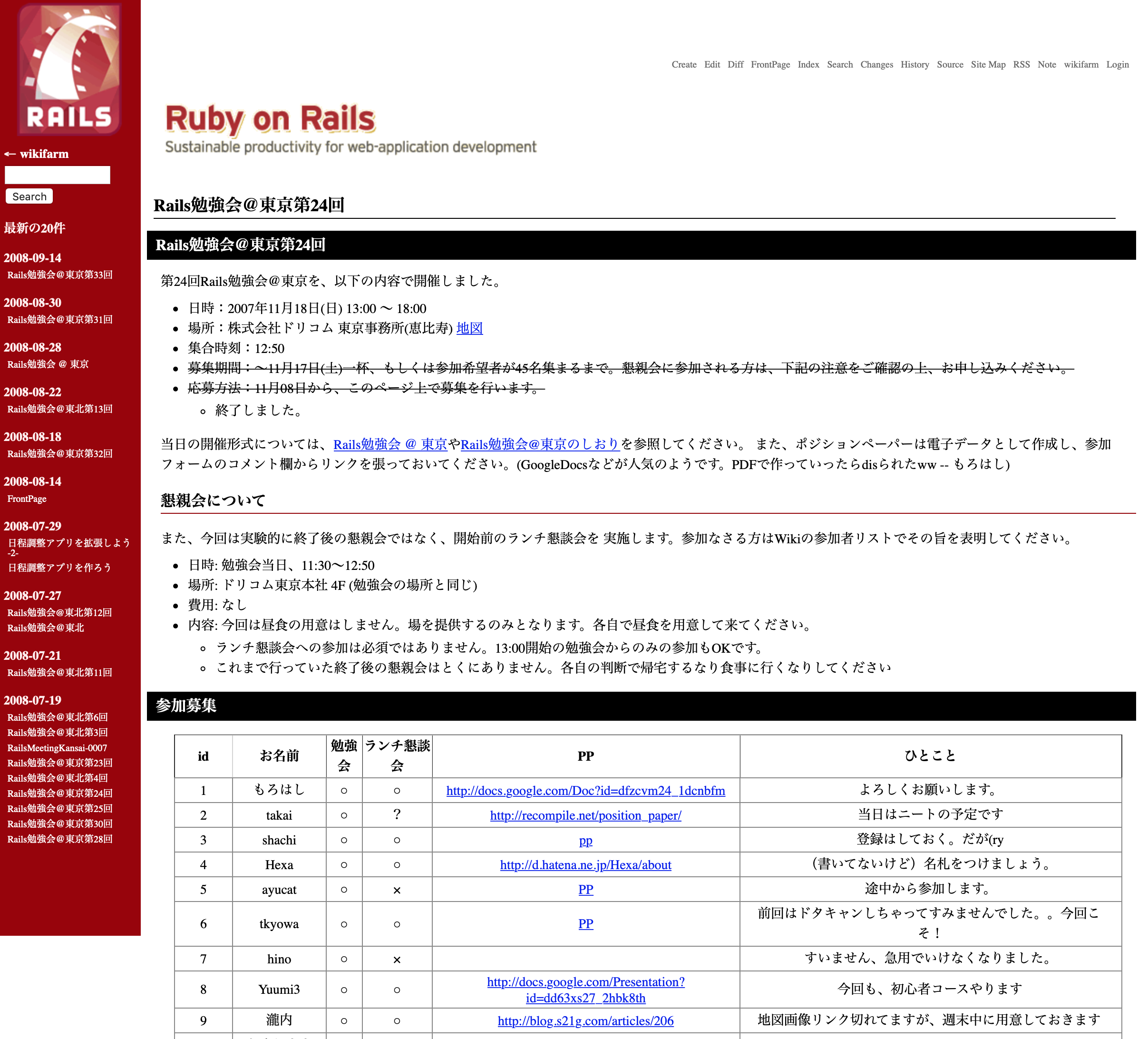
Task: Open sidebar link Rails勉強会@東北第12回
Action: 59,612
